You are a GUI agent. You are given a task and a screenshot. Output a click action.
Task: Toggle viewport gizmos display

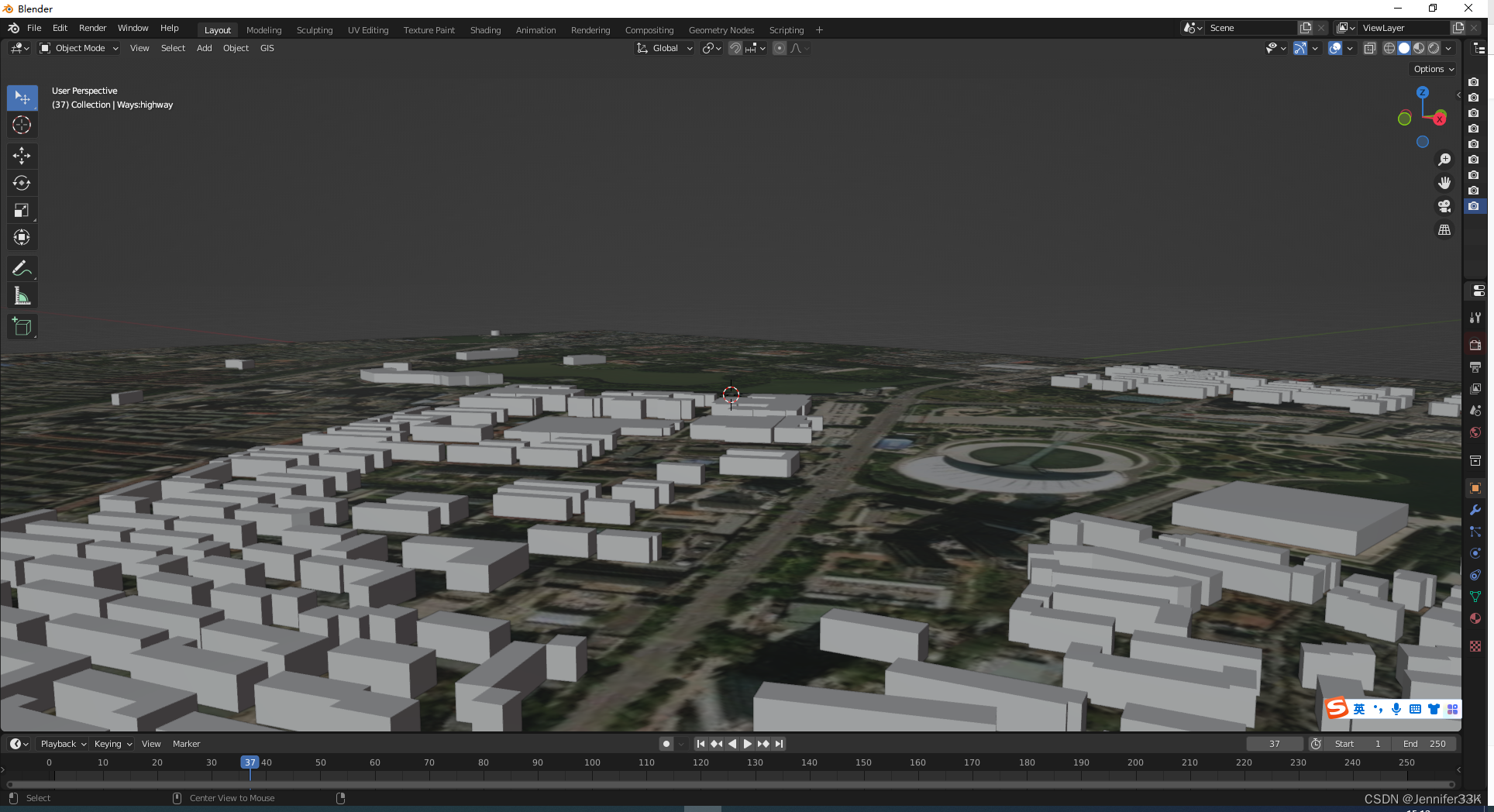(1300, 48)
